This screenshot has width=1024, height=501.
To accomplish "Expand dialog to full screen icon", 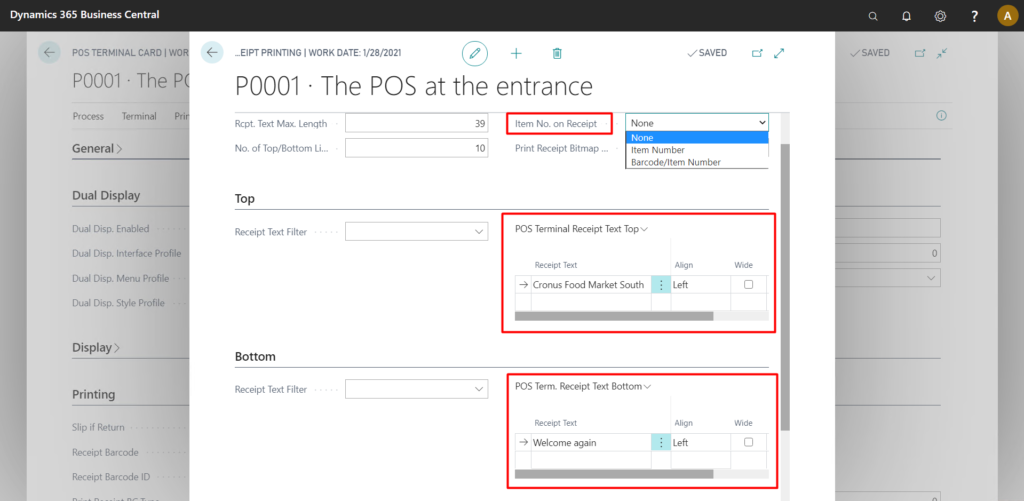I will [778, 53].
